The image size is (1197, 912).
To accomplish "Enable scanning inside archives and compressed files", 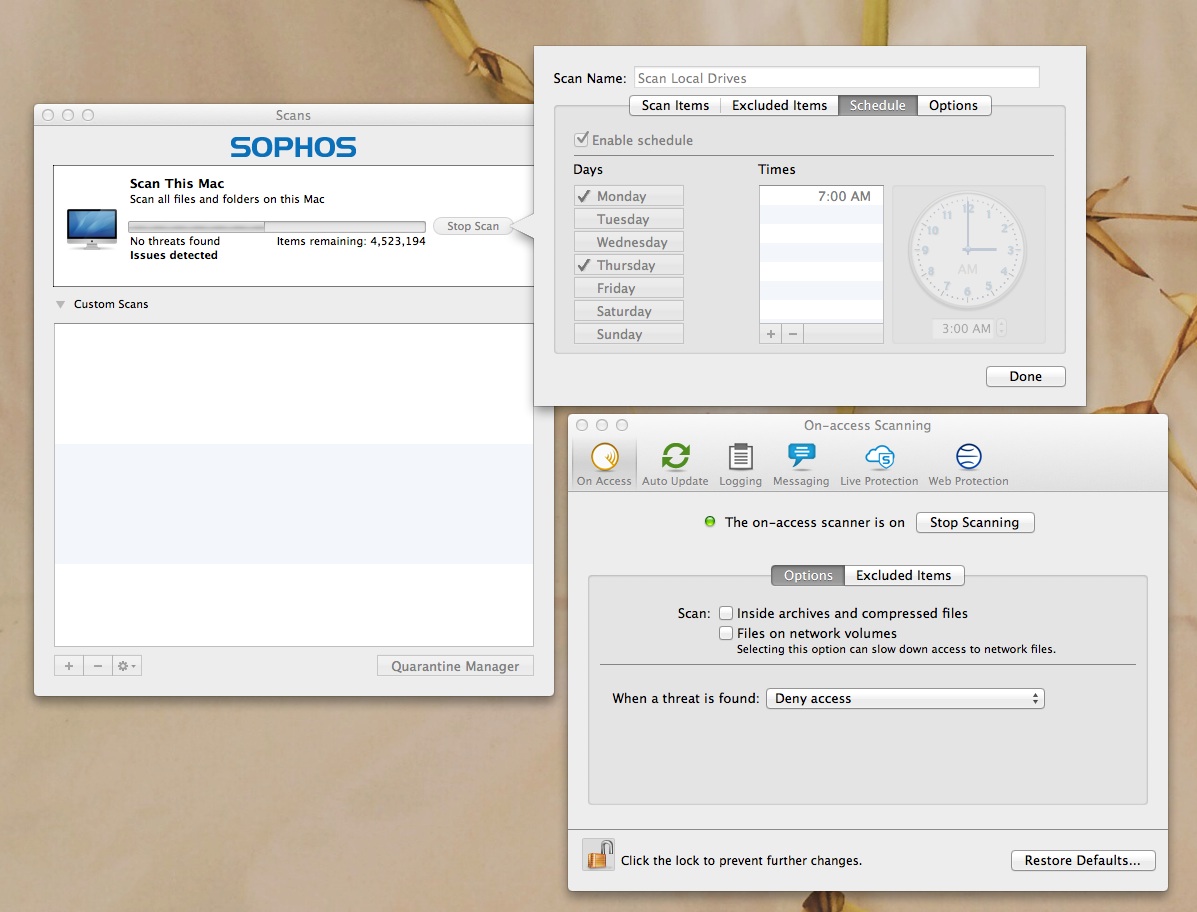I will click(x=726, y=613).
